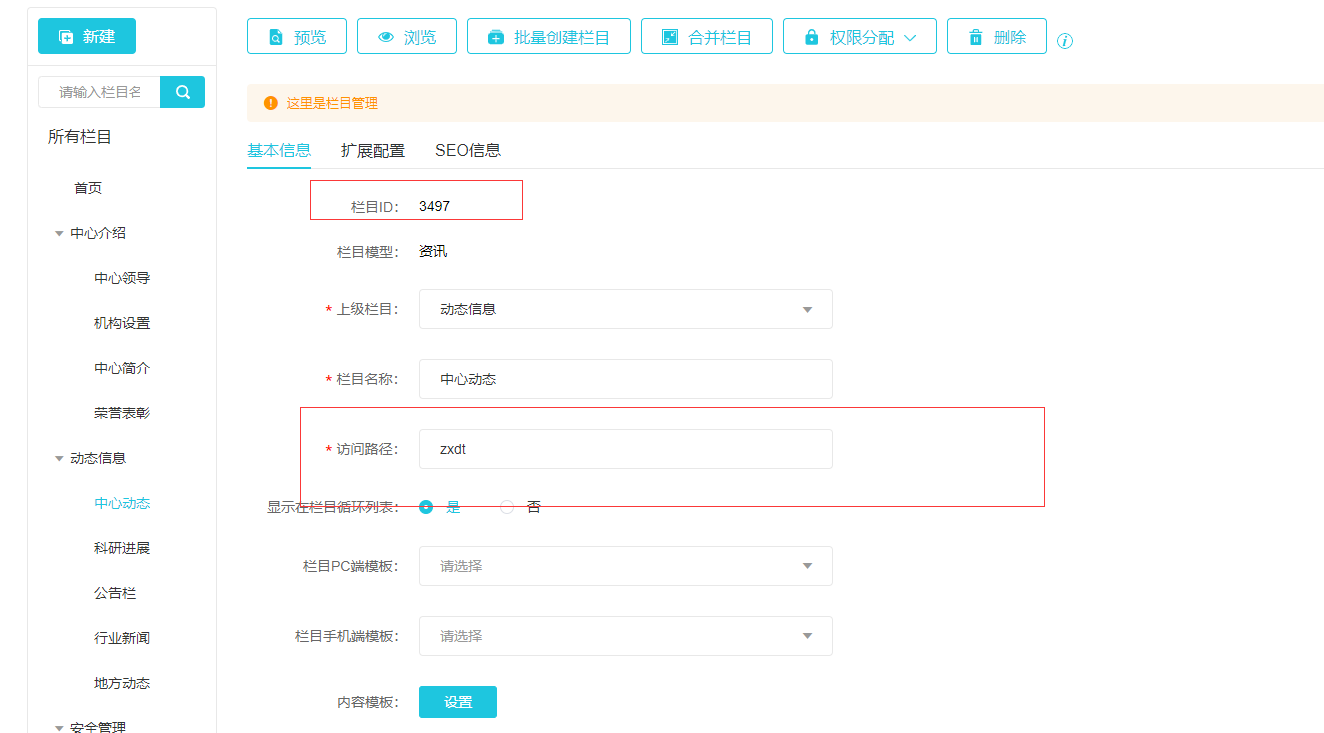Click the 合并栏目 merge button
Viewport: 1324px width, 733px height.
(x=706, y=37)
